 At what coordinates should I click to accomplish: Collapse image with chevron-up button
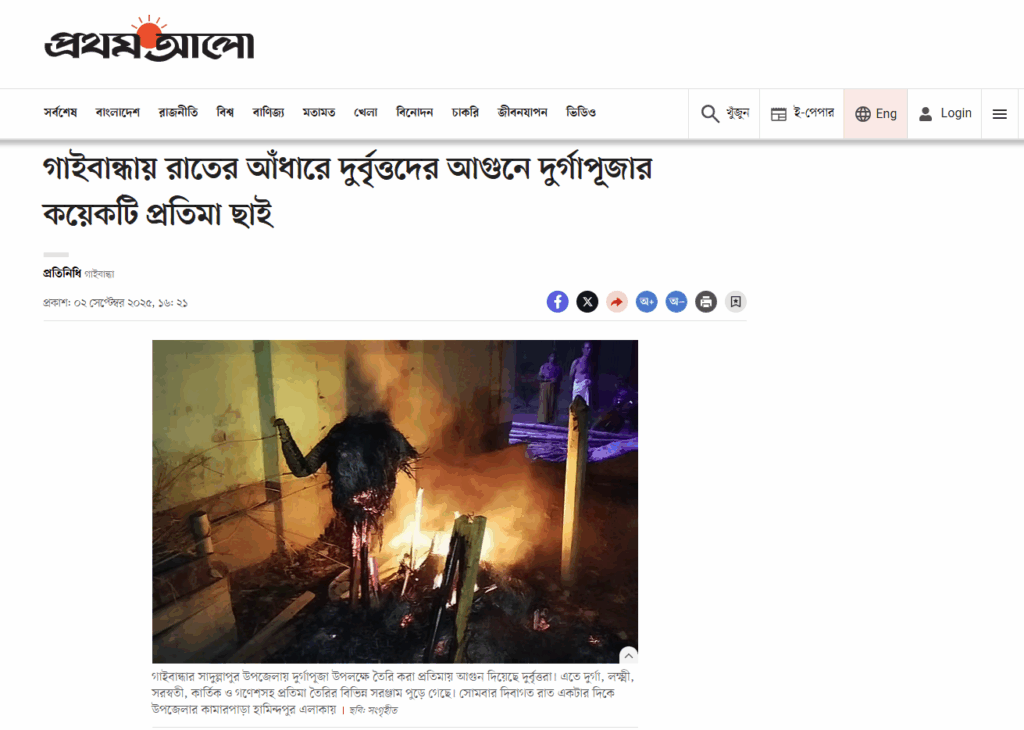tap(628, 655)
